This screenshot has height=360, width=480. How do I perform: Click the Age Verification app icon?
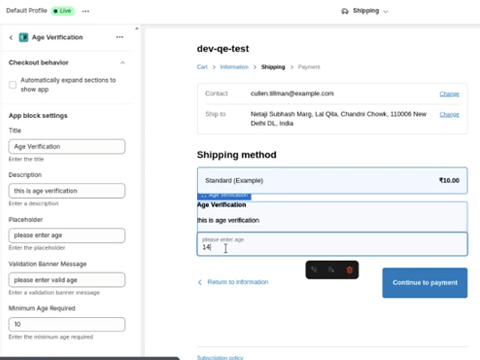(23, 37)
